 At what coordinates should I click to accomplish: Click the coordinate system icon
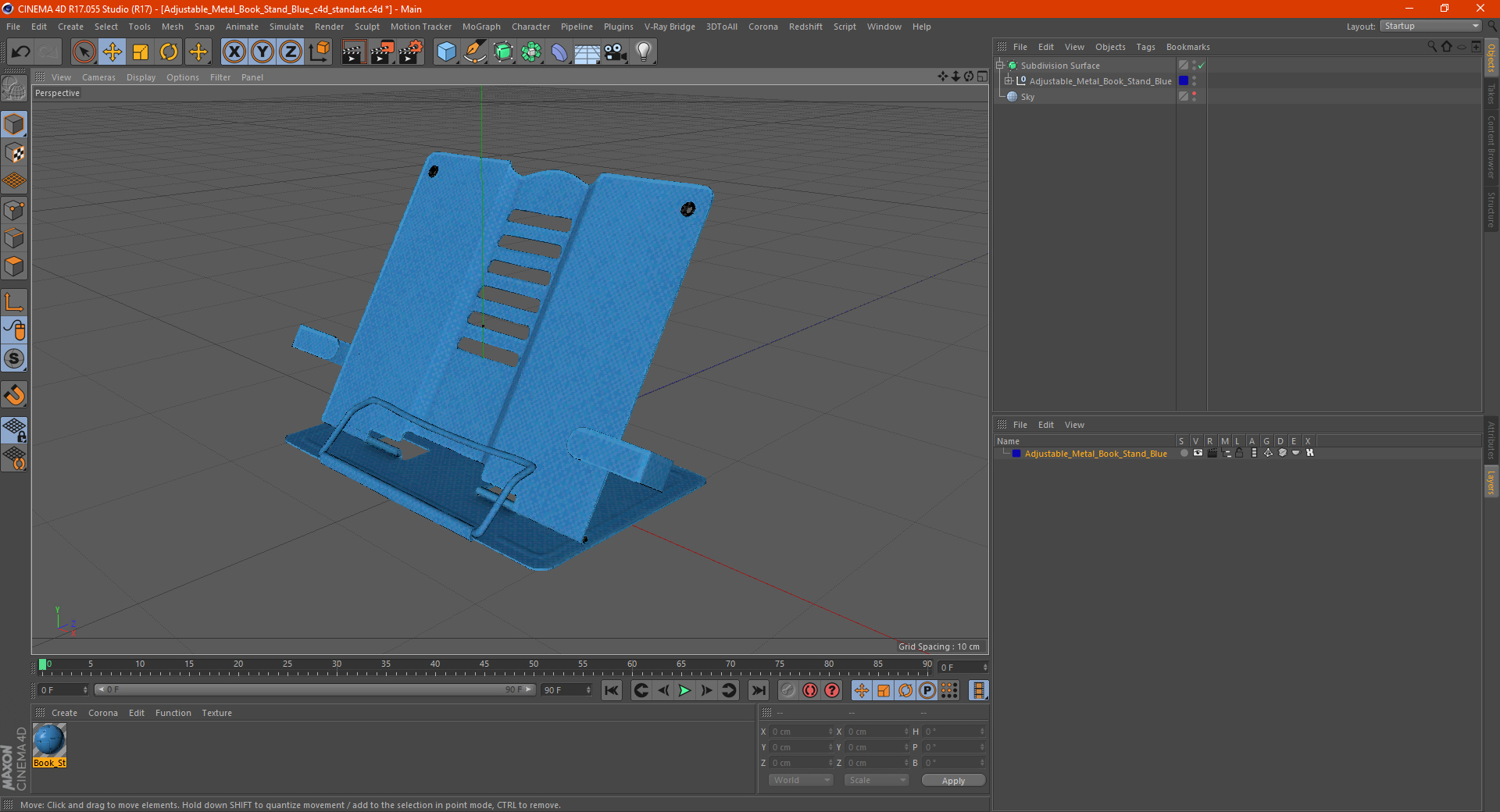[x=320, y=52]
